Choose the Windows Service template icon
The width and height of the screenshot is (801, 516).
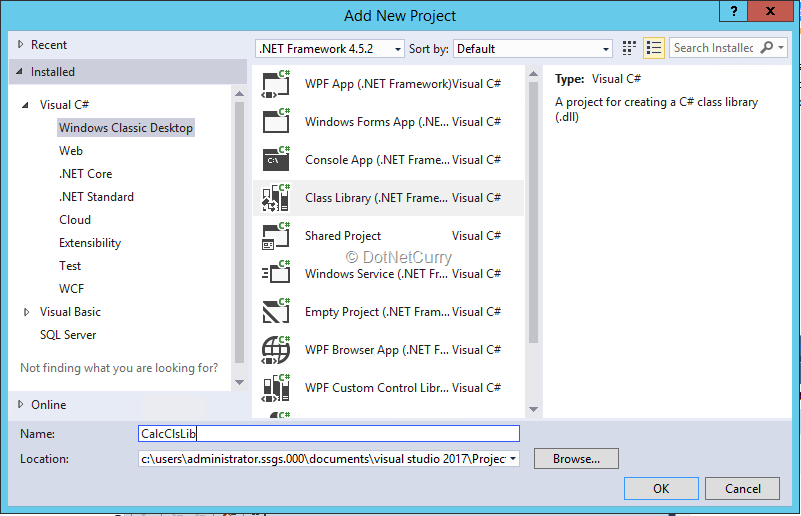[276, 273]
